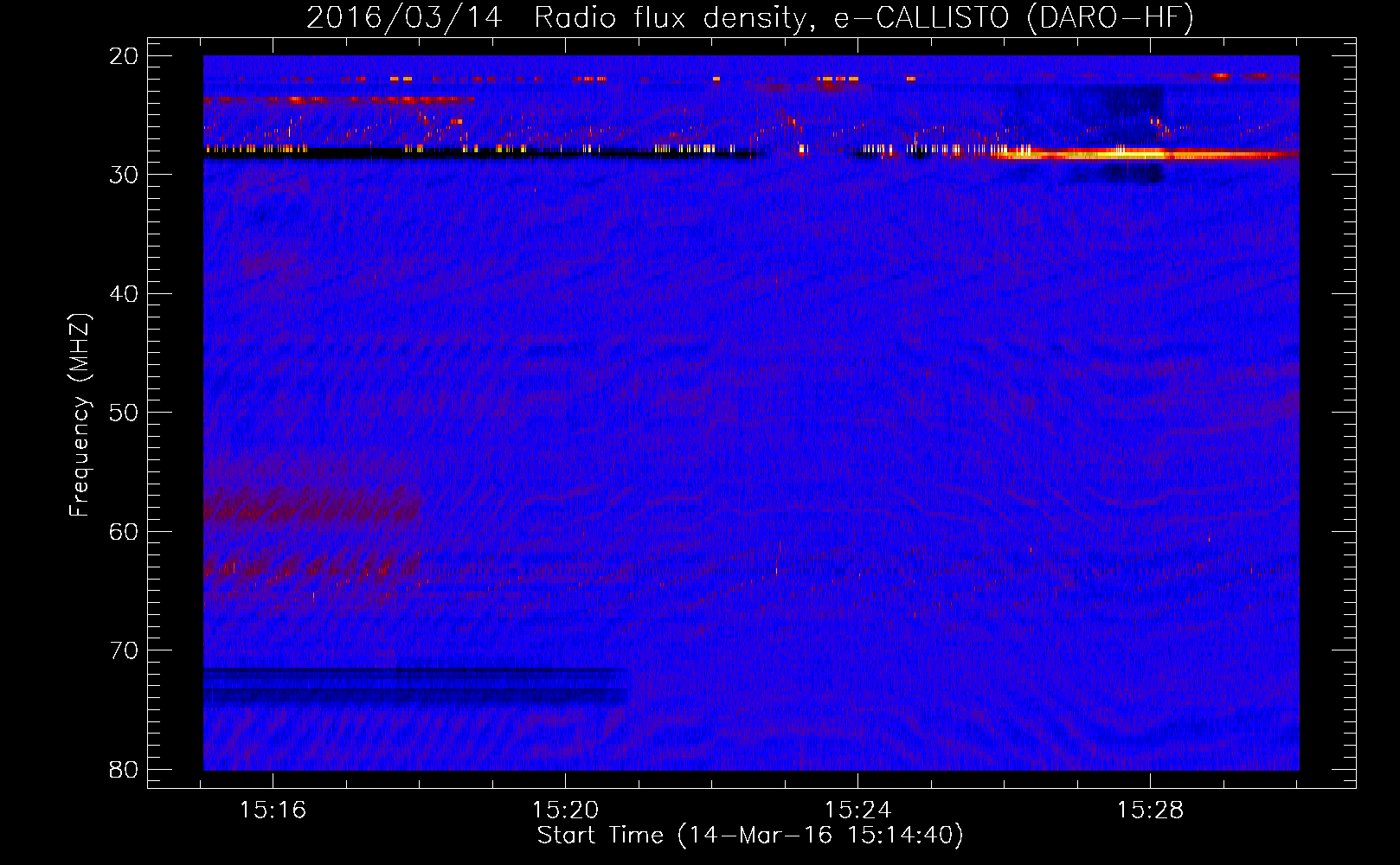Select the 'Frequency (MHZ)' y-axis label
This screenshot has width=1400, height=865.
(x=79, y=414)
